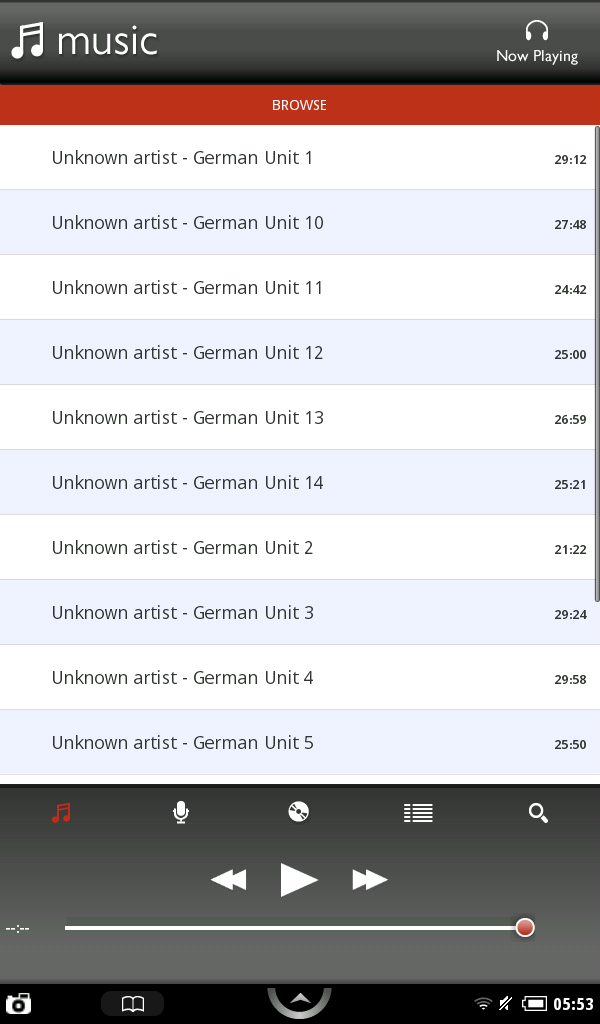
Task: Skip ahead with fast-forward button
Action: 370,880
